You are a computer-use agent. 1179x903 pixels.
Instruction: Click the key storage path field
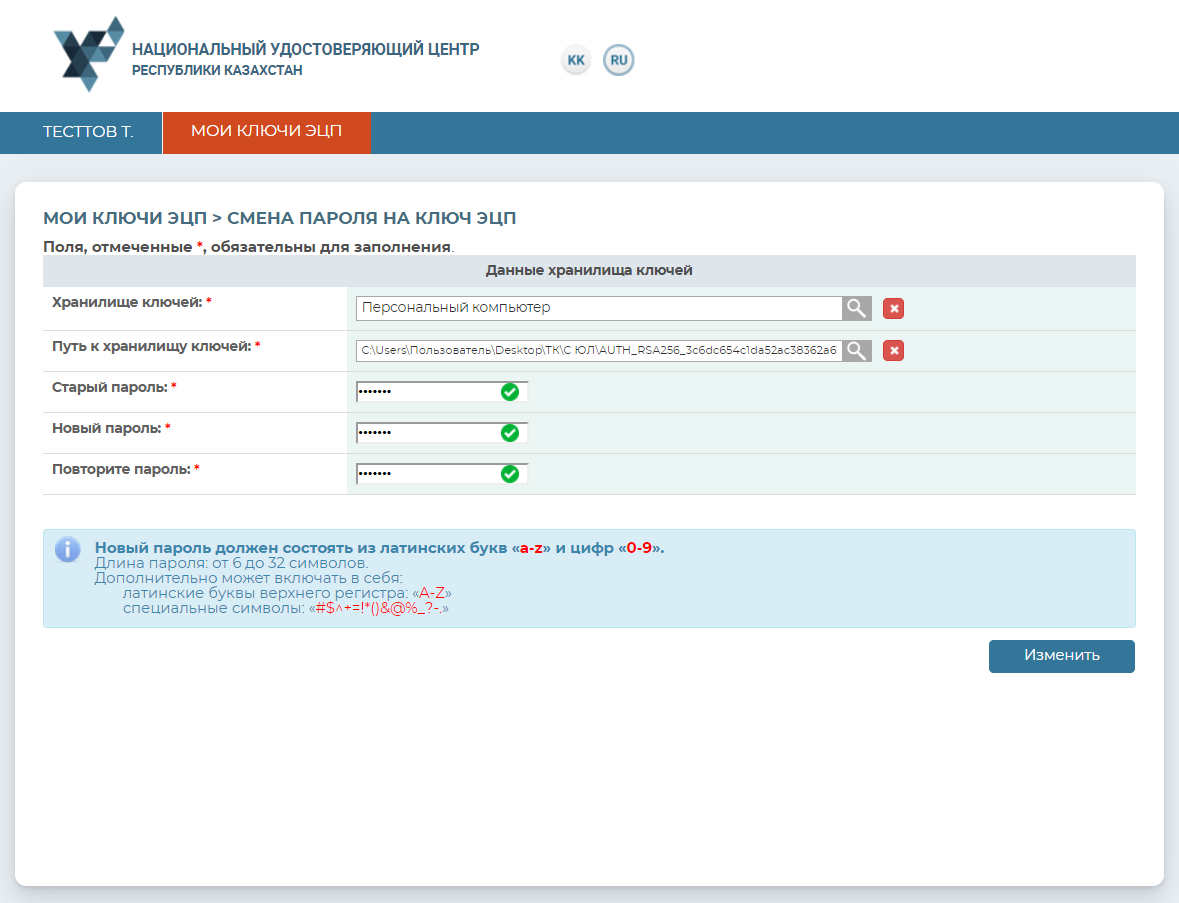click(598, 350)
